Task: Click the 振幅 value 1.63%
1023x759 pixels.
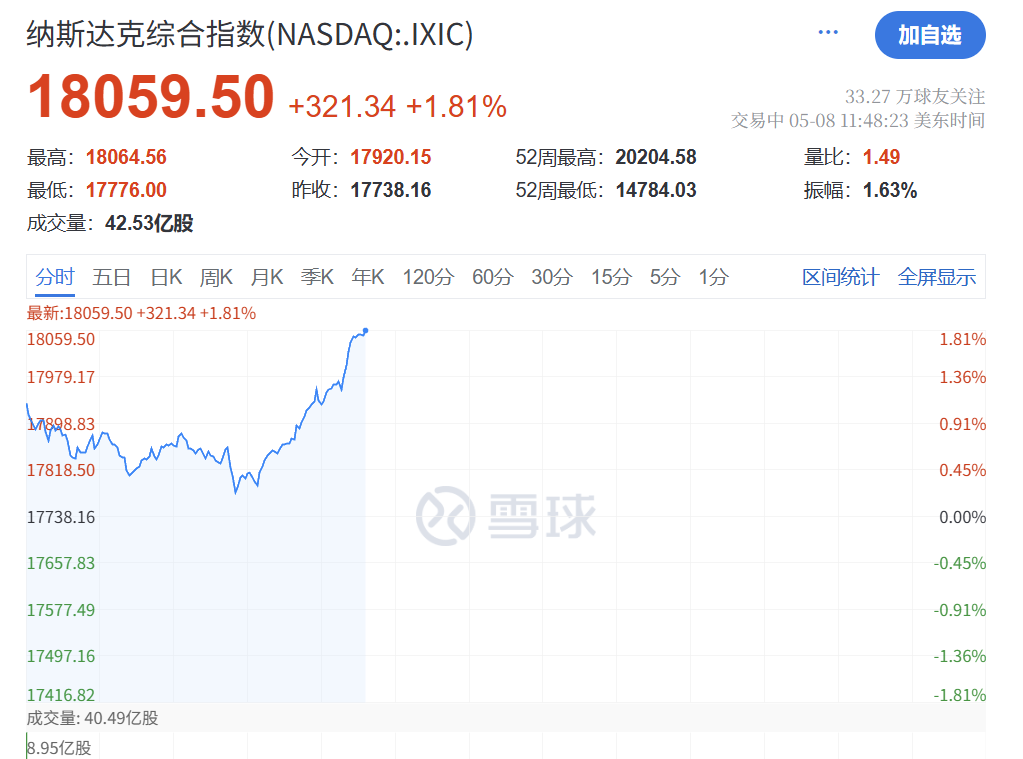Action: (x=890, y=190)
